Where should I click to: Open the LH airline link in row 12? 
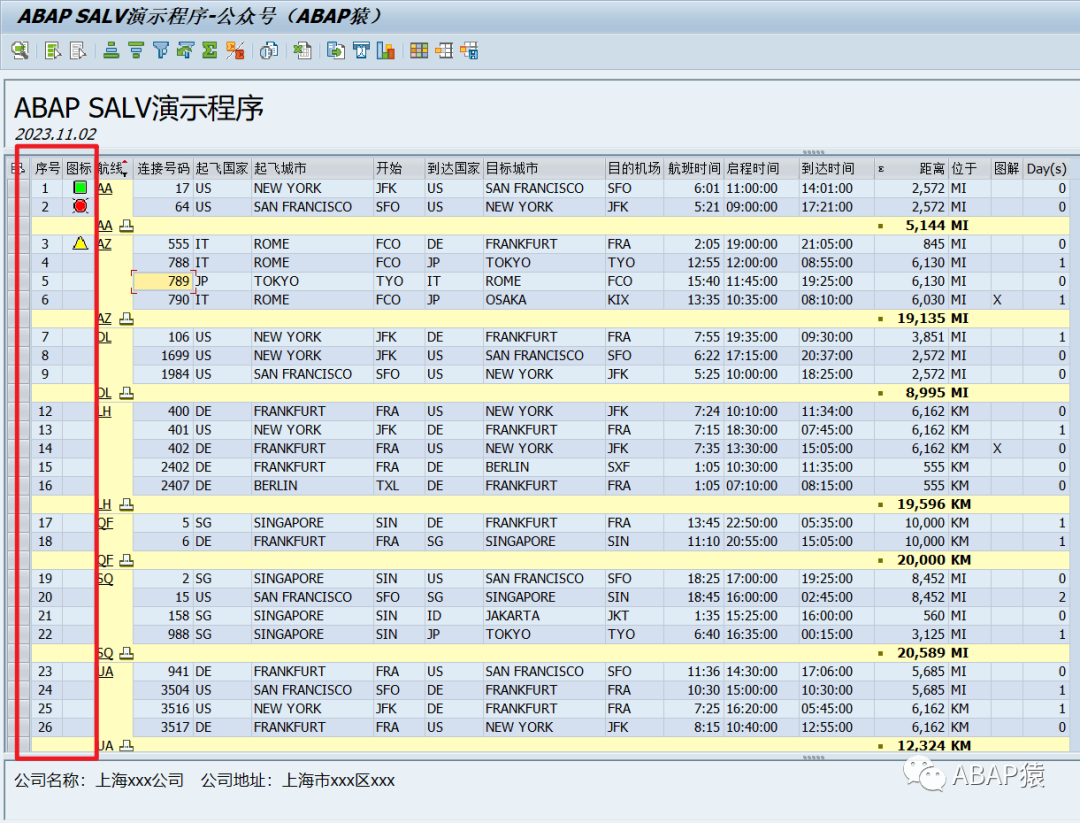point(104,411)
